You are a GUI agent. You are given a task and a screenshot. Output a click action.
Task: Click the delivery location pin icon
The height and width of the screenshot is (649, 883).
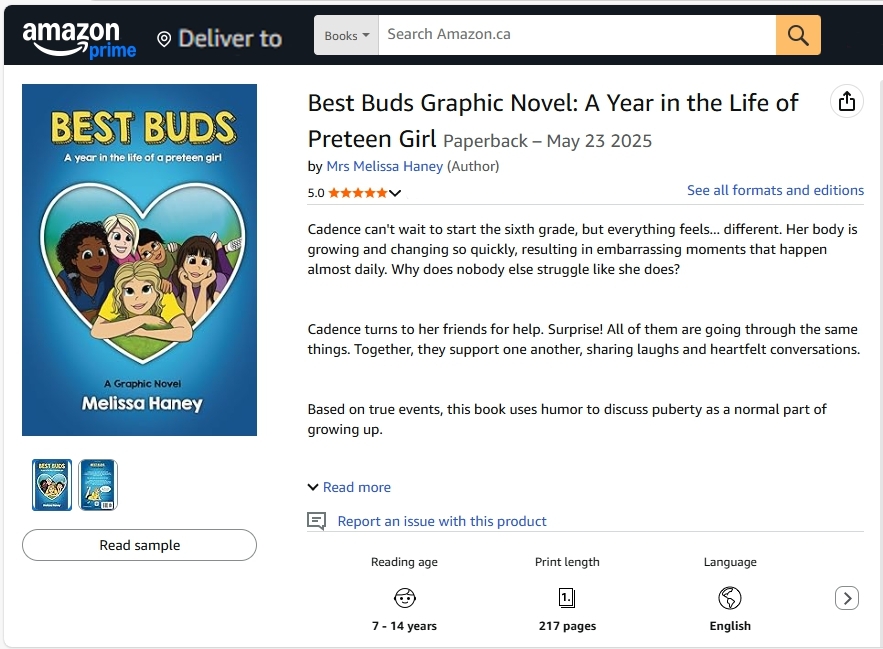[164, 39]
